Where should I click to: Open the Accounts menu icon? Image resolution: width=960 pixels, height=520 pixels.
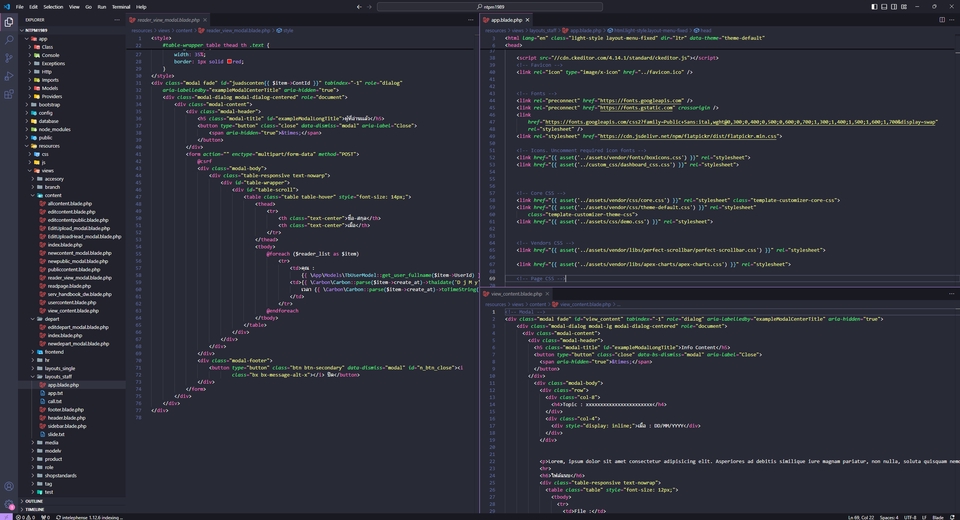[9, 486]
